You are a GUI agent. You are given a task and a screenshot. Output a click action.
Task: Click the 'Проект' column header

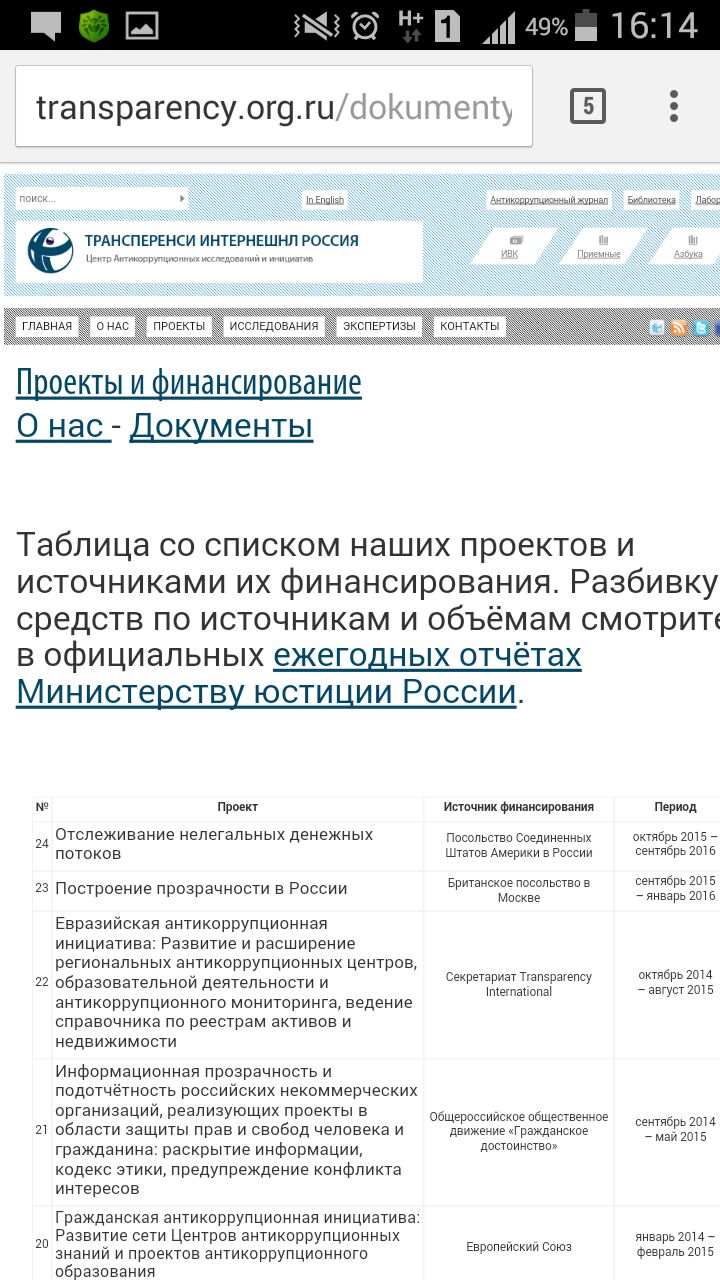238,807
